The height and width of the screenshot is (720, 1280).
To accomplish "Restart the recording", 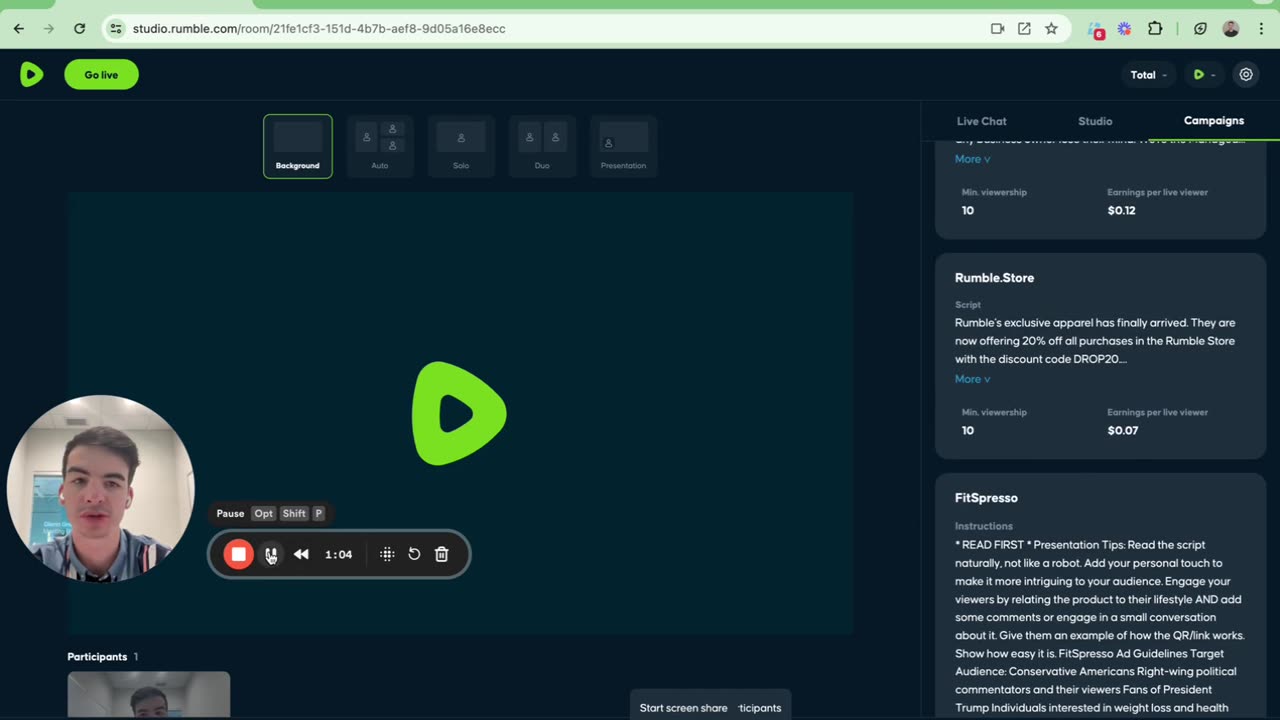I will [x=414, y=554].
